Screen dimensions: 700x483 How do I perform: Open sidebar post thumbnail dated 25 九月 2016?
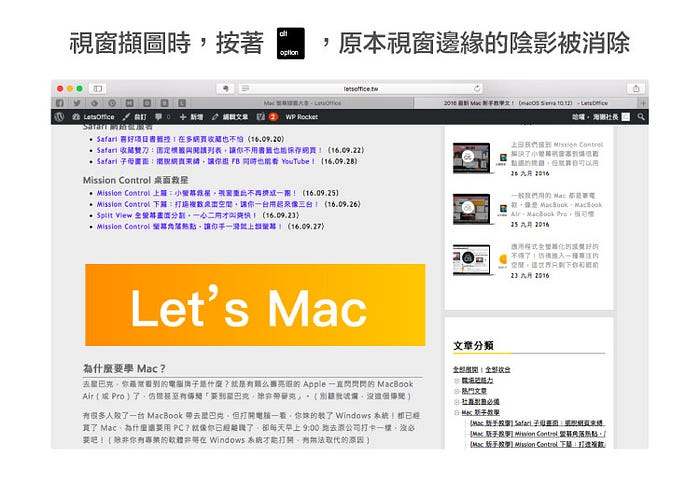pyautogui.click(x=471, y=209)
